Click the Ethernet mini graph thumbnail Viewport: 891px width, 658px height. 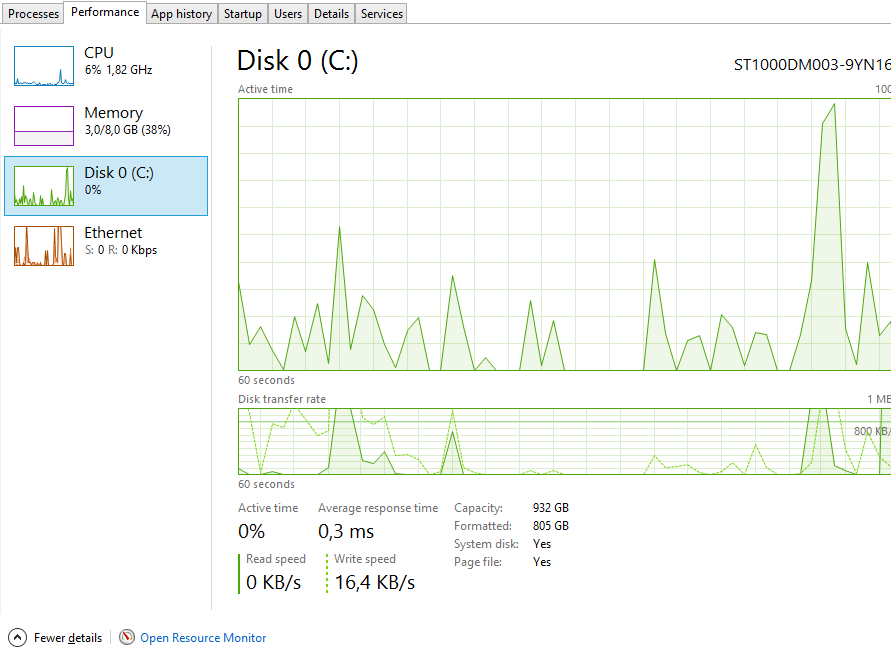coord(44,246)
